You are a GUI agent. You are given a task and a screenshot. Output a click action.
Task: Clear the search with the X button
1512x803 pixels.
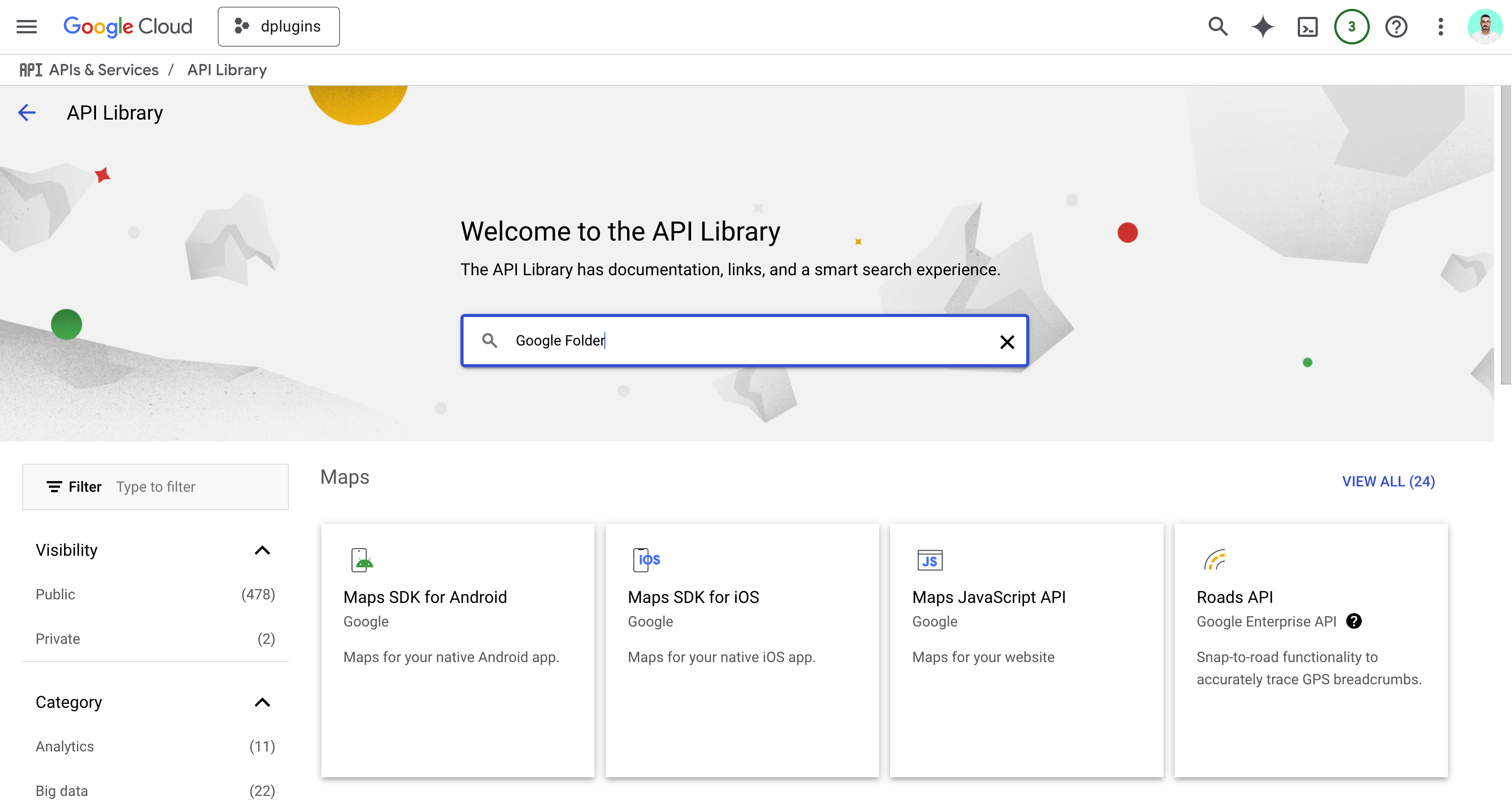pyautogui.click(x=1007, y=341)
